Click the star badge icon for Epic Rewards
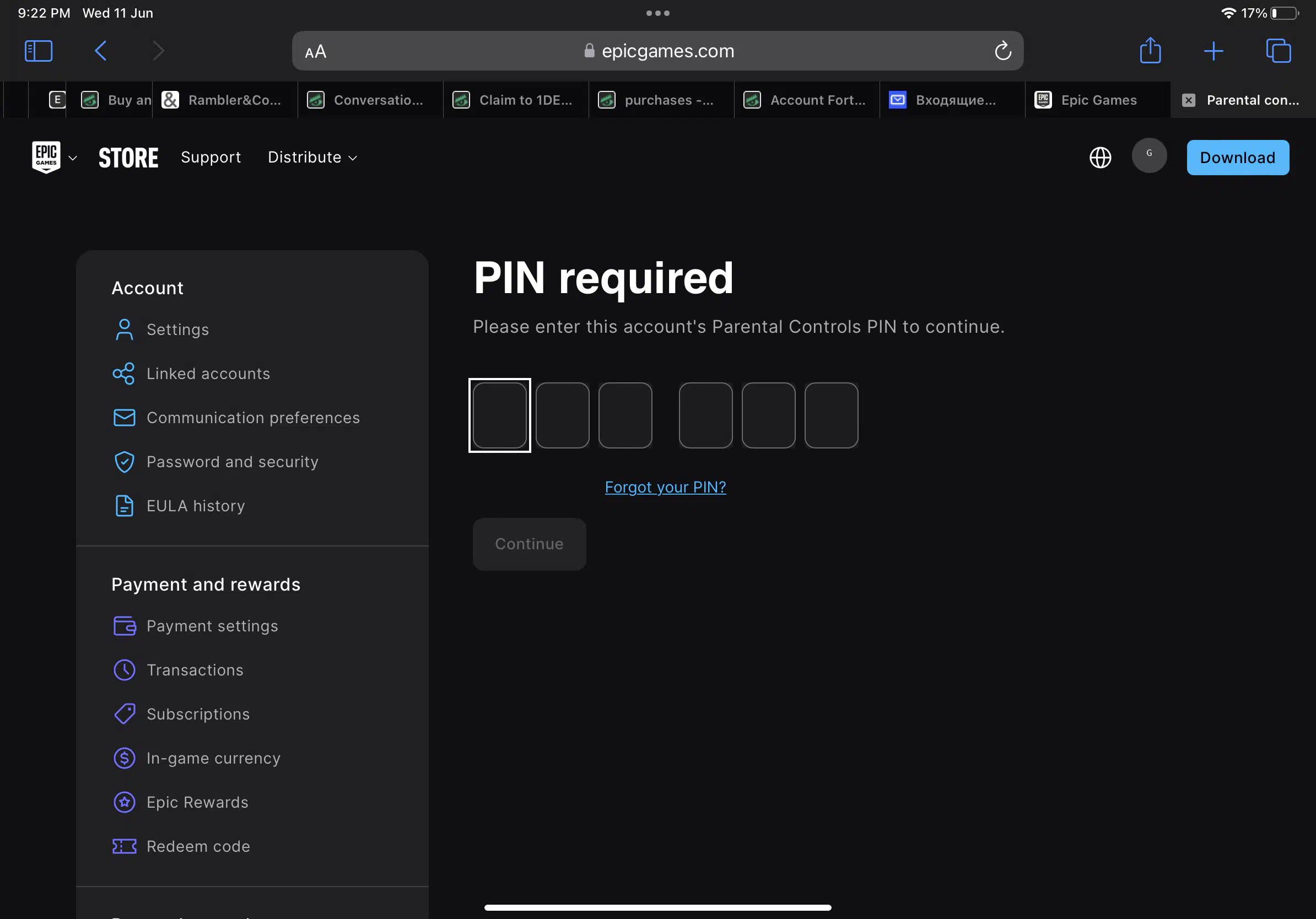 (125, 802)
